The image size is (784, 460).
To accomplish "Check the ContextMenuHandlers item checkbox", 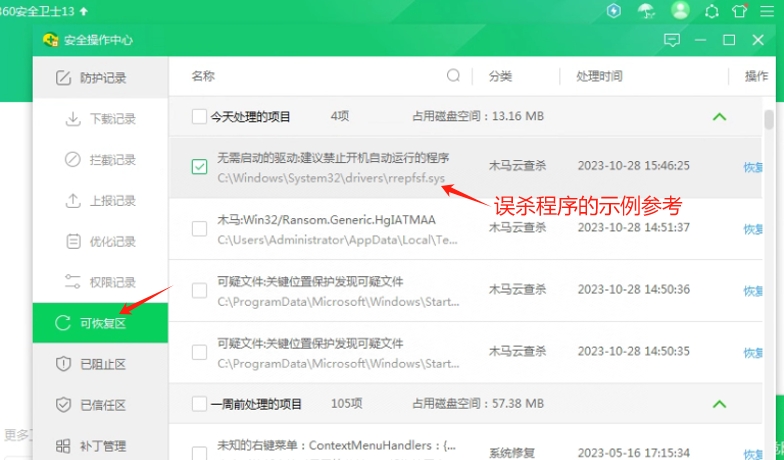I will [199, 453].
